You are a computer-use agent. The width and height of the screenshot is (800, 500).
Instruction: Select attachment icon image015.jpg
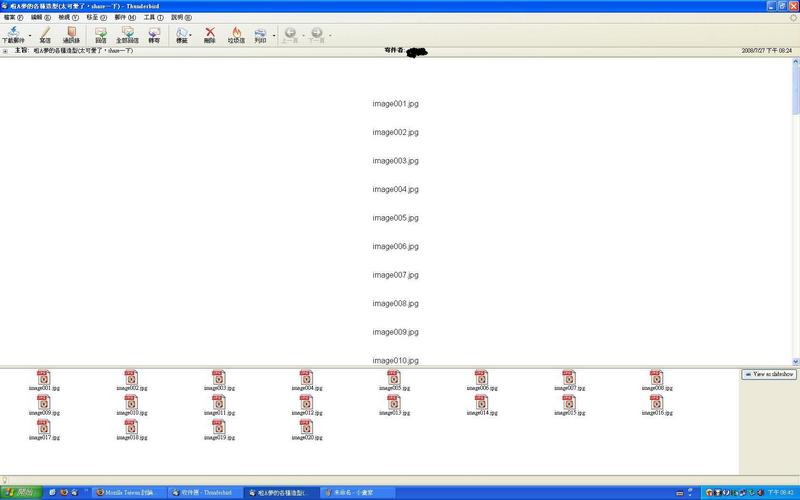(569, 402)
